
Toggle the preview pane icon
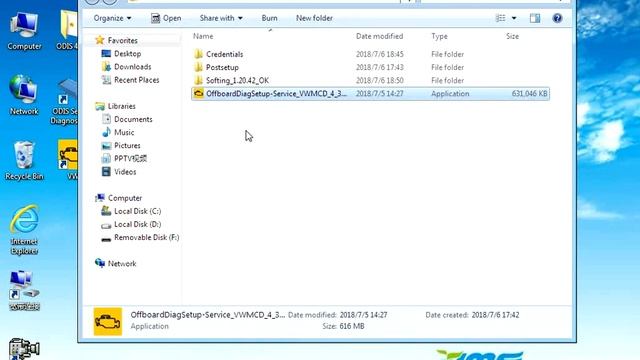tap(535, 18)
